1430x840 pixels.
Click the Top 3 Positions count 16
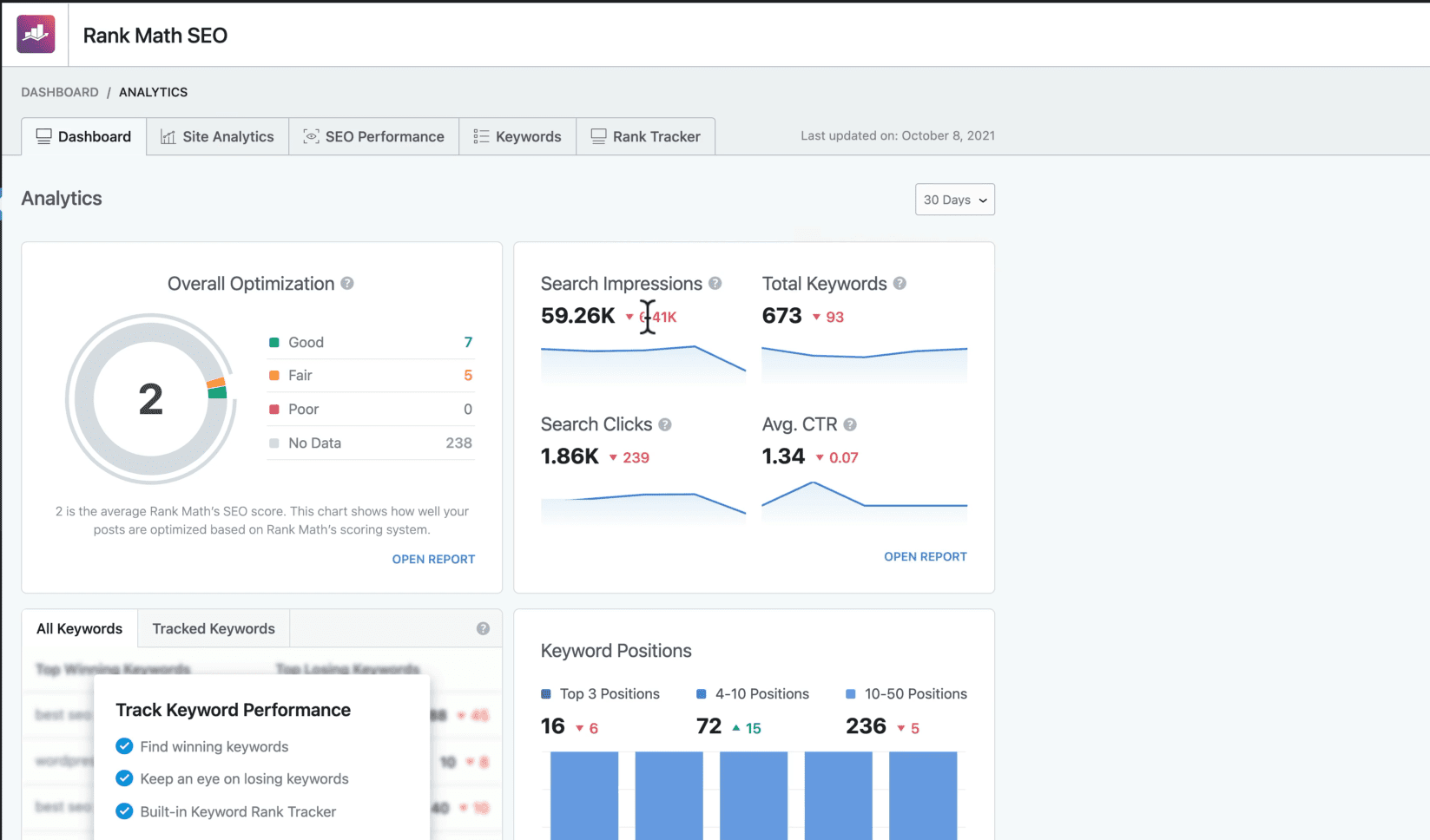tap(553, 726)
